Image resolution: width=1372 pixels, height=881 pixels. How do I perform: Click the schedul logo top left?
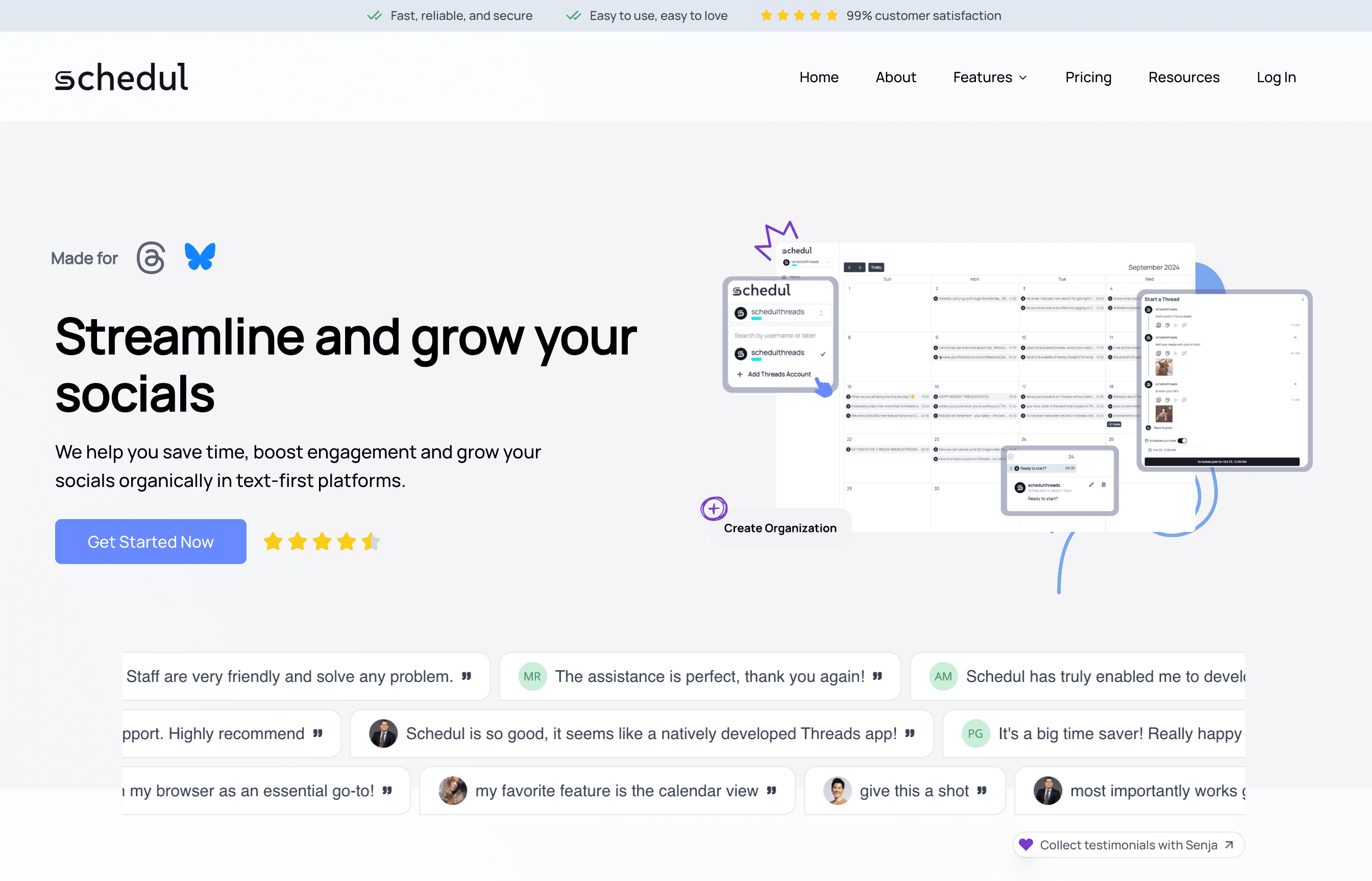(x=121, y=78)
